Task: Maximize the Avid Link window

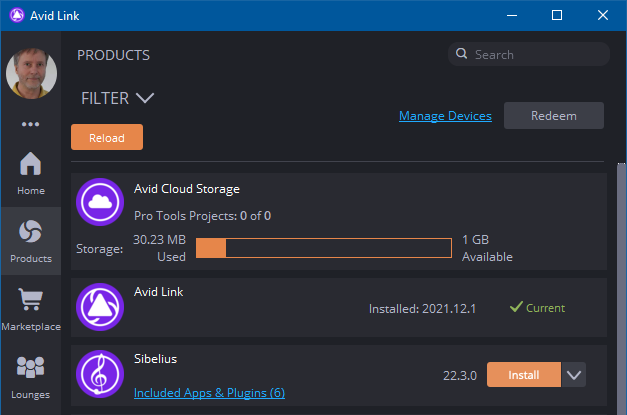Action: pos(557,16)
